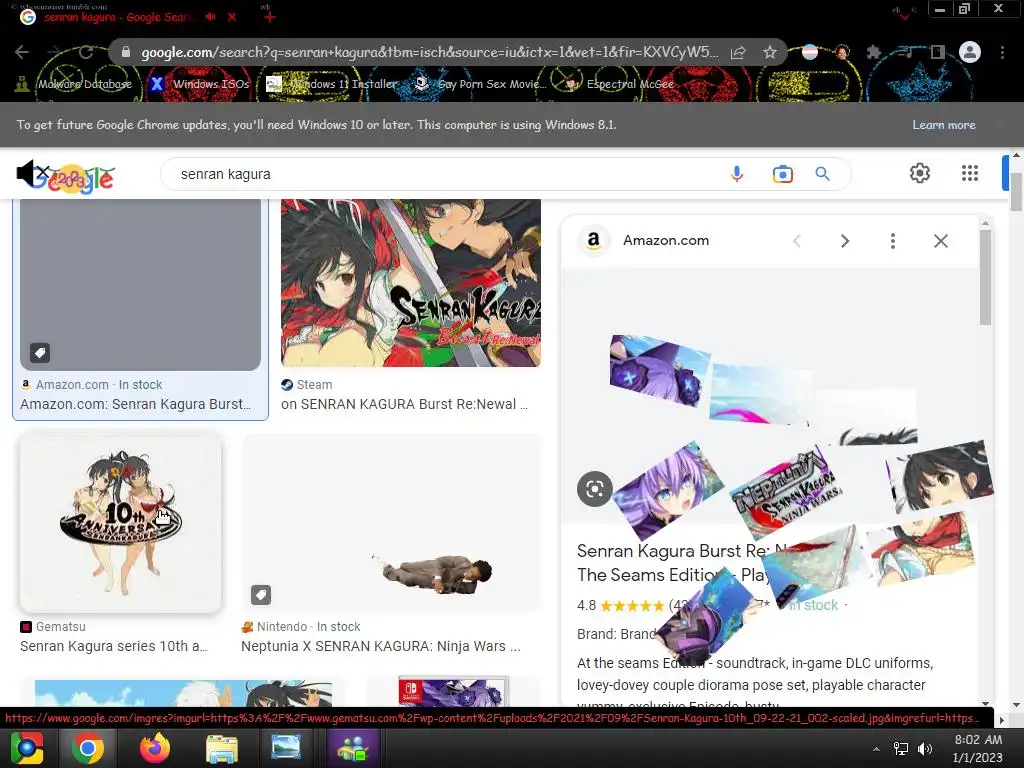
Task: Open the Windows ISOs bookmark
Action: coord(200,84)
